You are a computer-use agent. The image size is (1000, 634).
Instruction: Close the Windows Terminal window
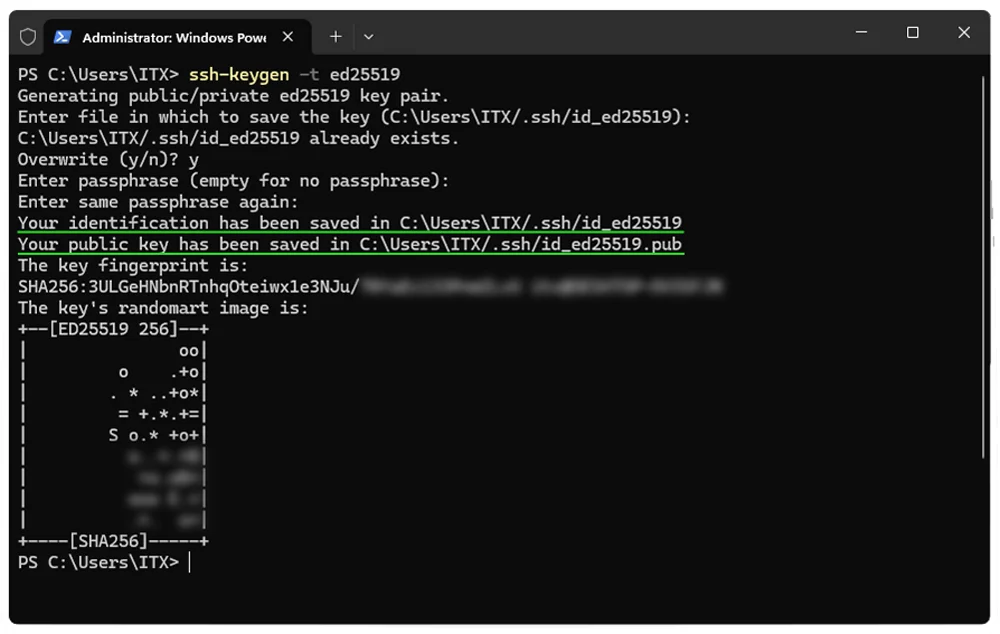point(963,33)
